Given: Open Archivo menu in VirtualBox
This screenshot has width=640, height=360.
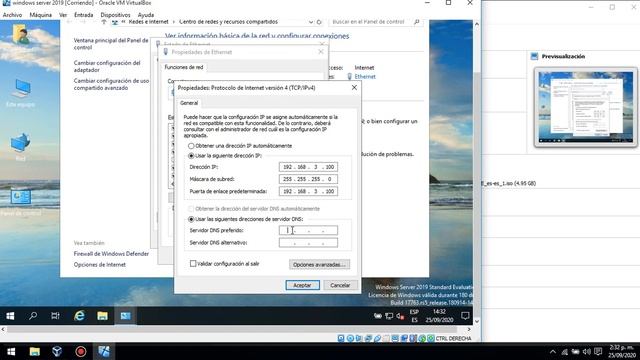Looking at the screenshot, I should (x=12, y=15).
